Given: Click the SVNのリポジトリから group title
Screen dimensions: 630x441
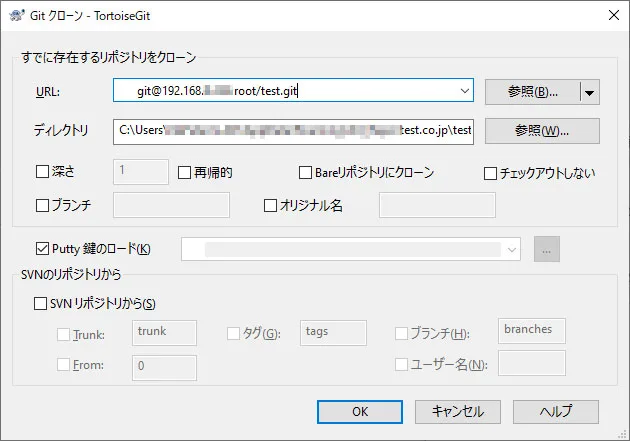Looking at the screenshot, I should [71, 274].
